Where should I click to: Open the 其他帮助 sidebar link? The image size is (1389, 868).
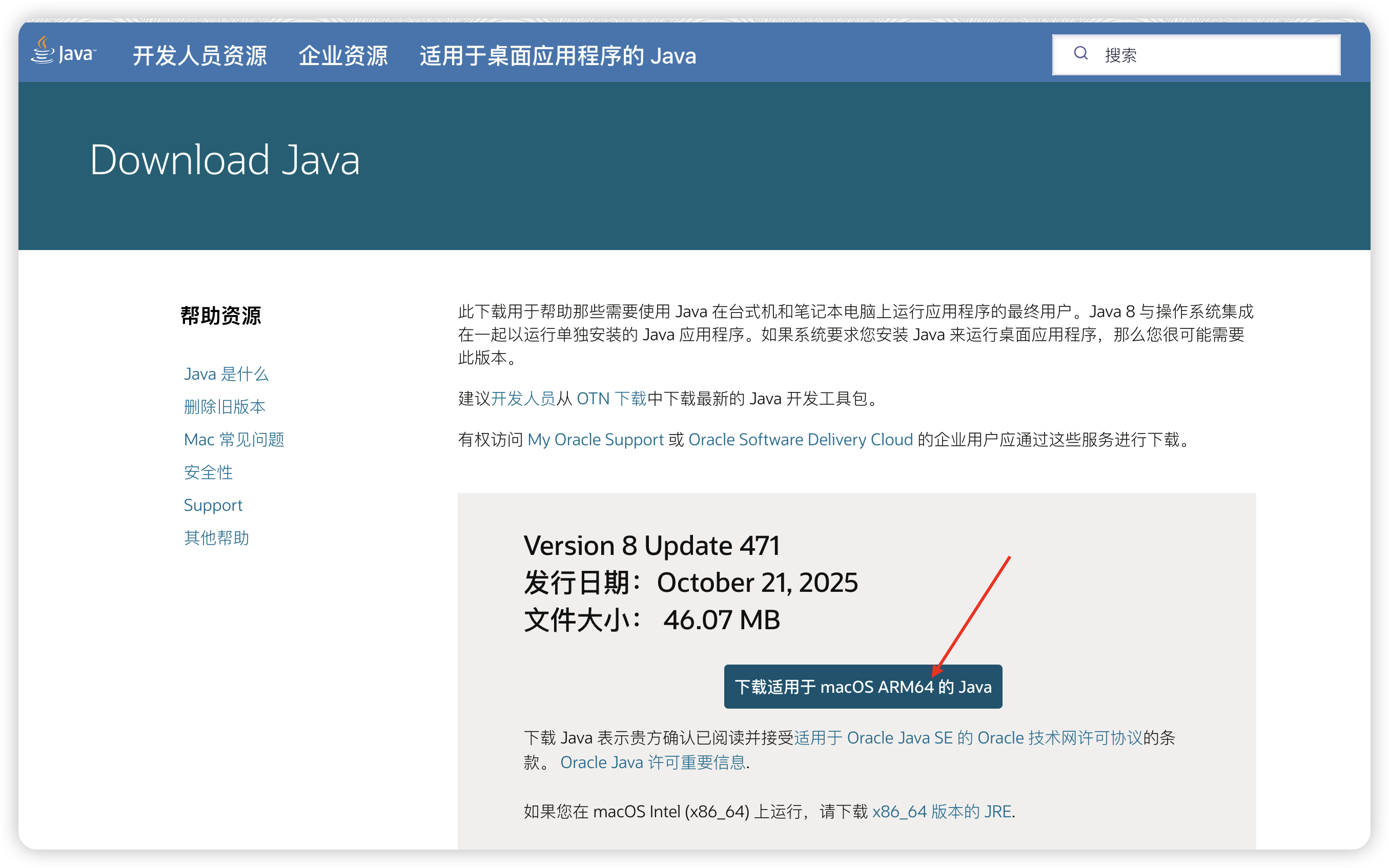(216, 538)
